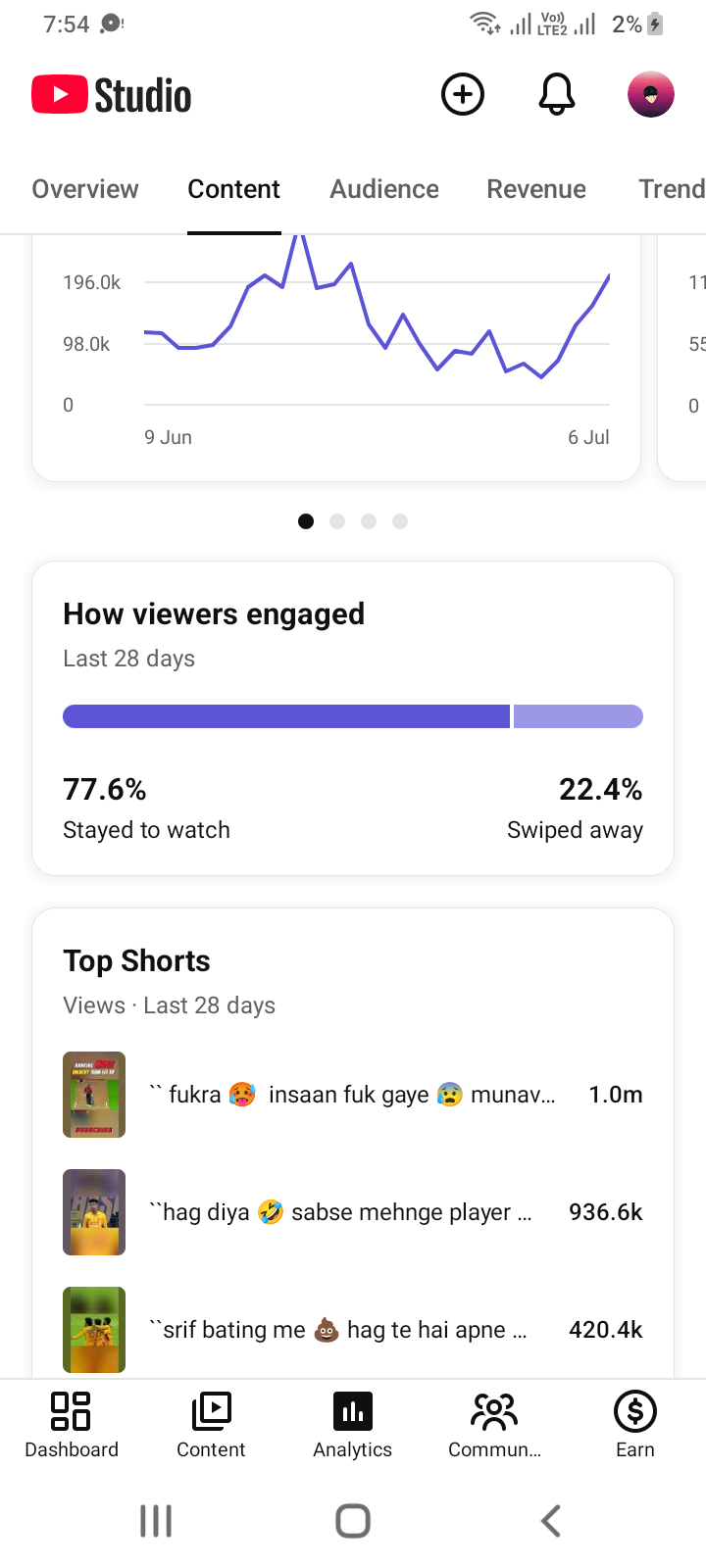Tap the 'srif bating me' Short thumbnail
This screenshot has width=706, height=1568.
click(94, 1330)
